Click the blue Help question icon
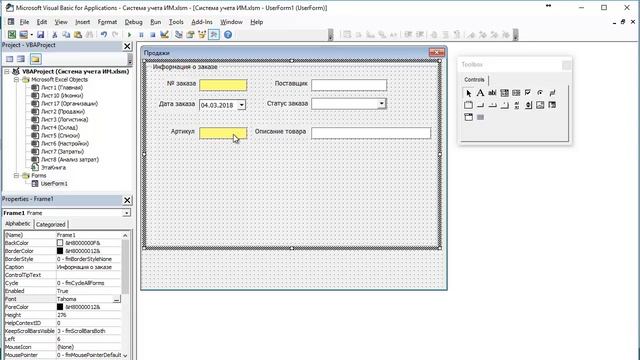 (228, 35)
